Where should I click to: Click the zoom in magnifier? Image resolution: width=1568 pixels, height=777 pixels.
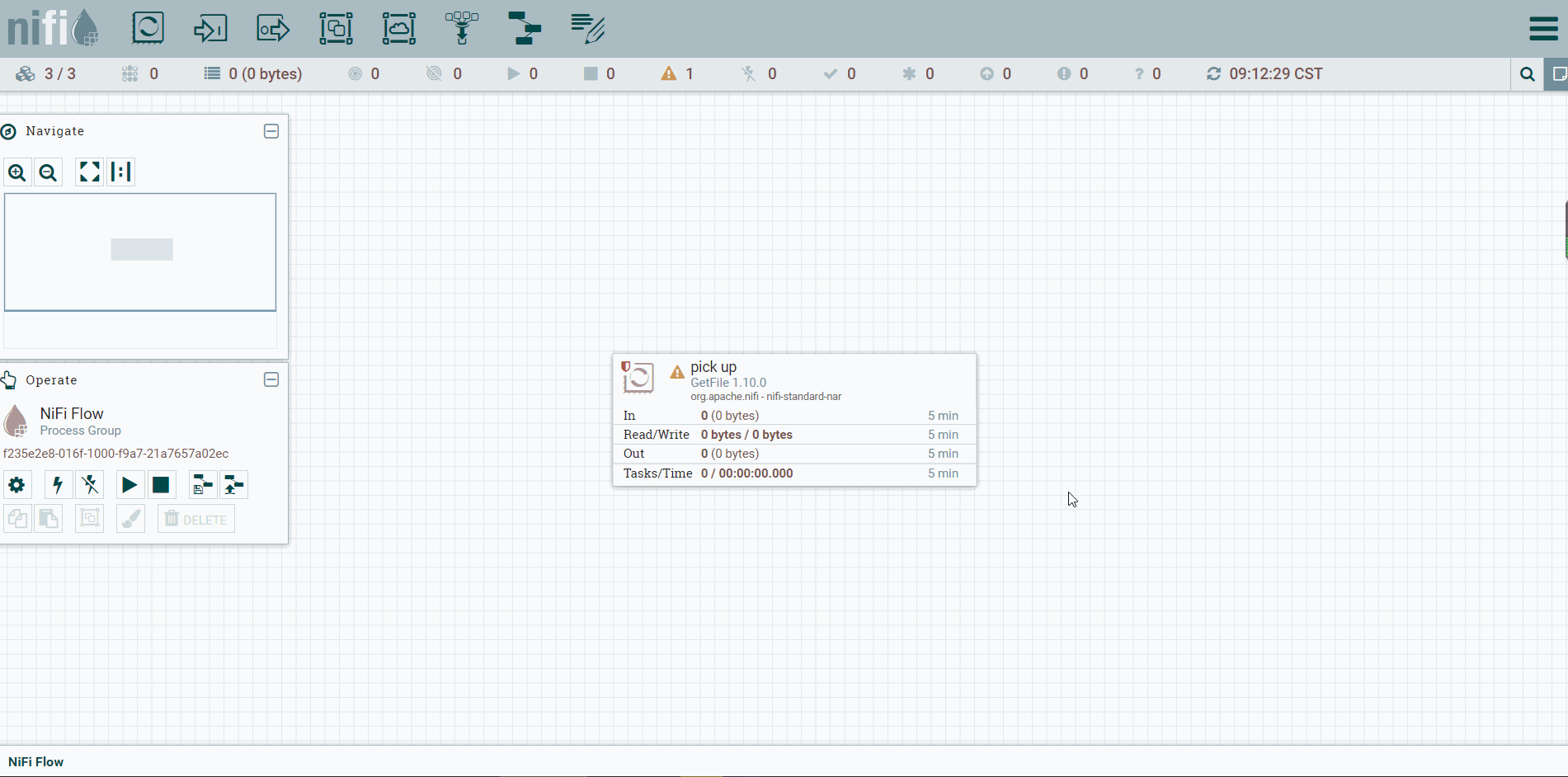click(17, 172)
